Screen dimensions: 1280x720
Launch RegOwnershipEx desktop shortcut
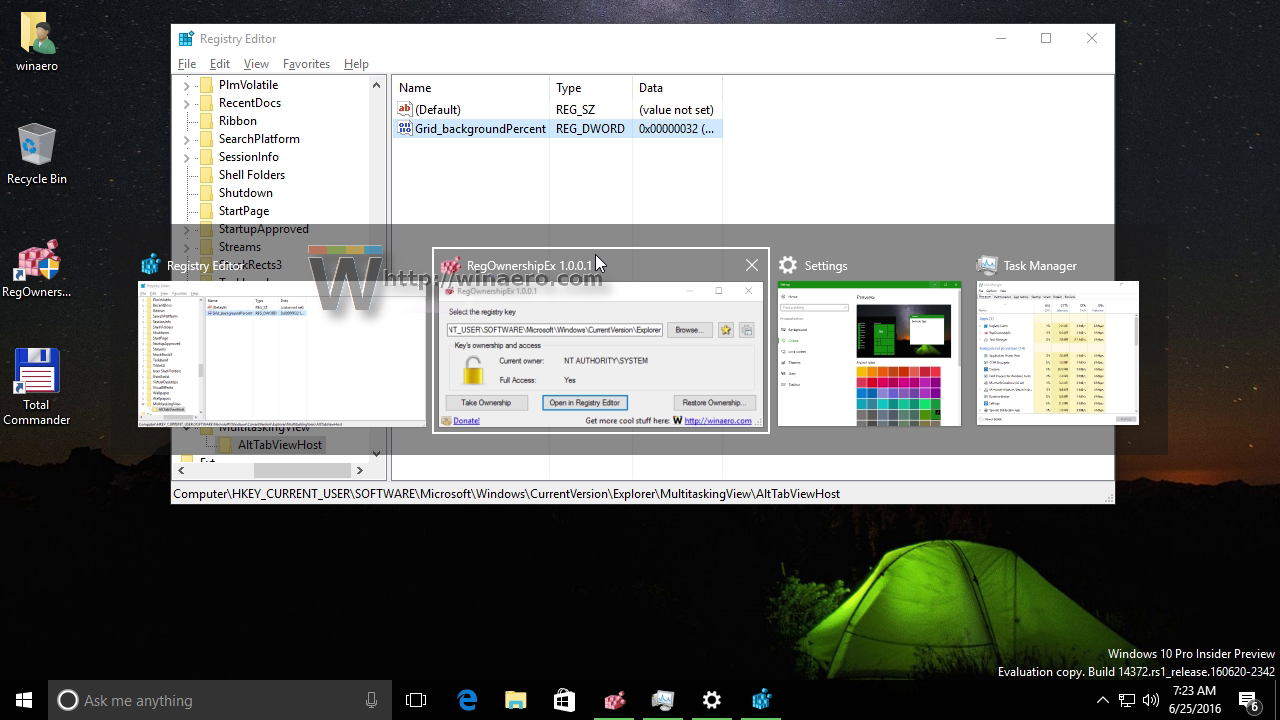point(37,268)
